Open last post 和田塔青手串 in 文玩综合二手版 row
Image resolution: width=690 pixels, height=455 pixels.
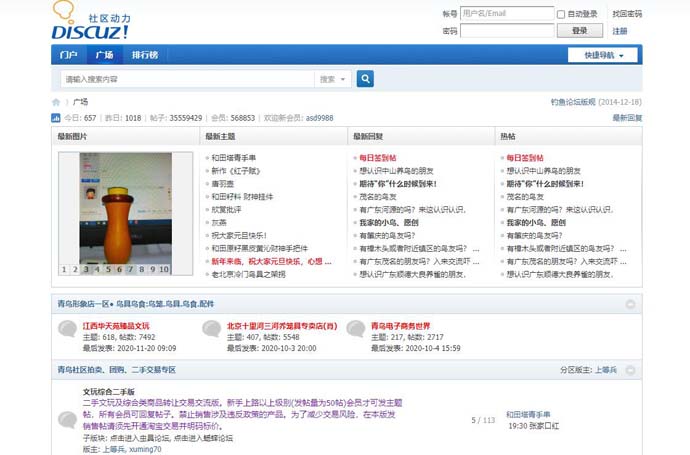coord(528,415)
